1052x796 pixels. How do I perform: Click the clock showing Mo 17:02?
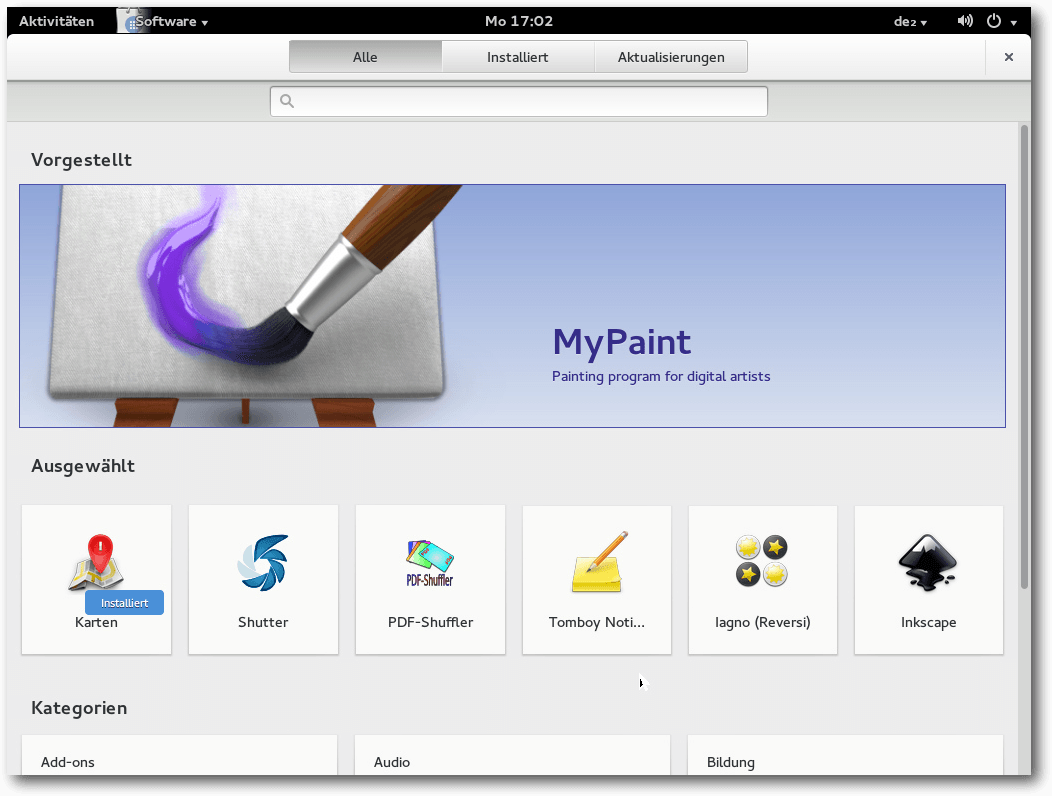(519, 21)
